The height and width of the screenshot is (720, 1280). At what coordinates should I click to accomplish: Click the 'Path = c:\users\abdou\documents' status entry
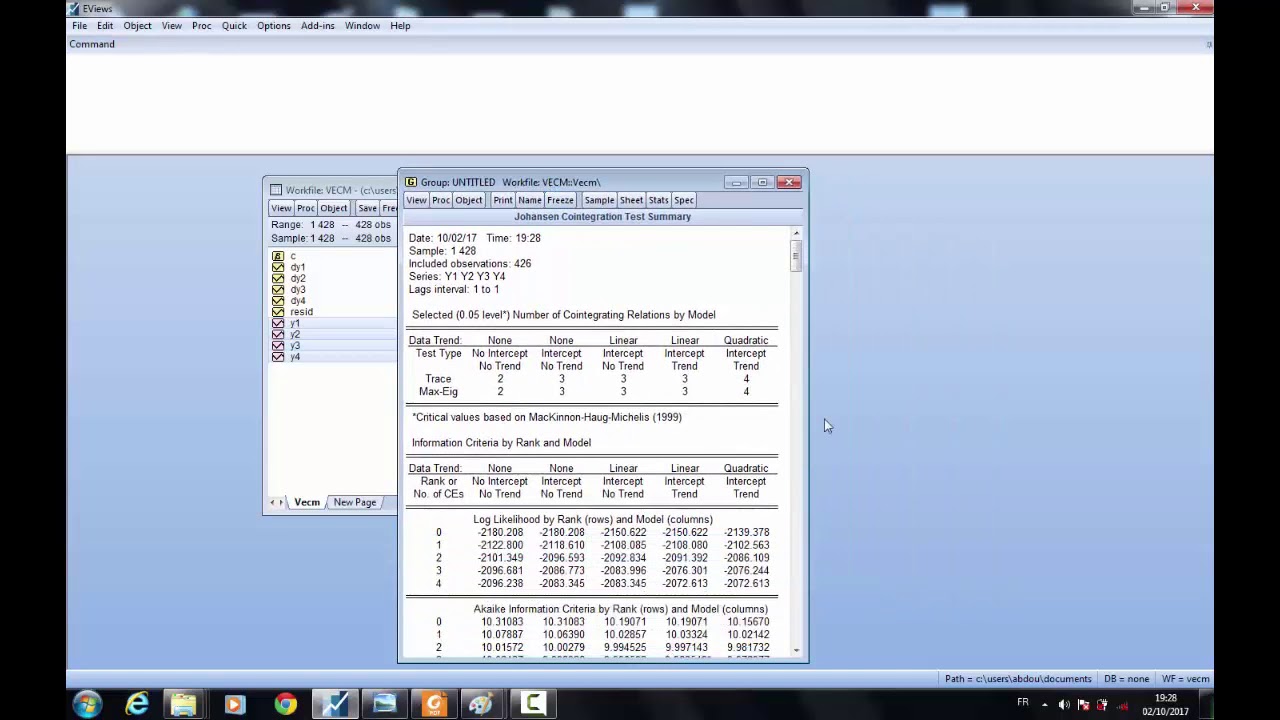(x=1018, y=679)
